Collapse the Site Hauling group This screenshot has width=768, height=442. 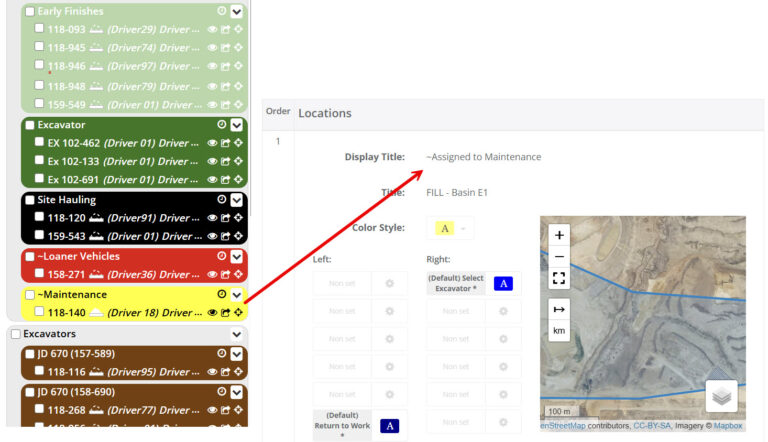tap(237, 200)
